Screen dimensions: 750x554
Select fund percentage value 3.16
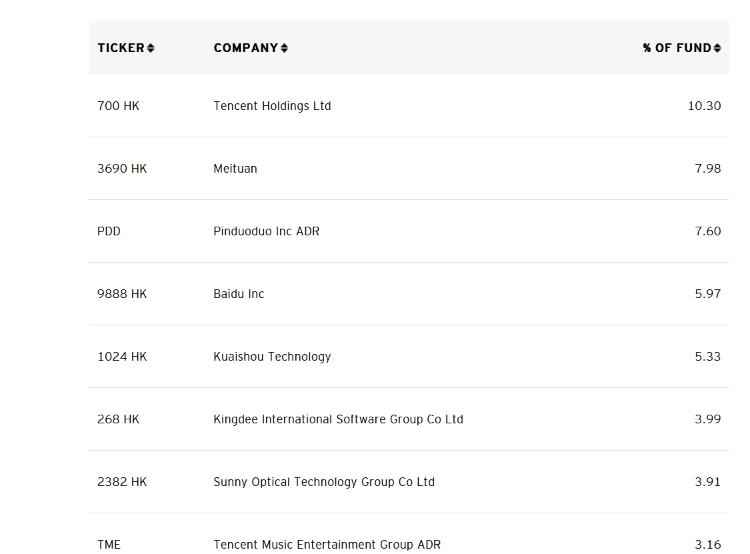pyautogui.click(x=707, y=544)
